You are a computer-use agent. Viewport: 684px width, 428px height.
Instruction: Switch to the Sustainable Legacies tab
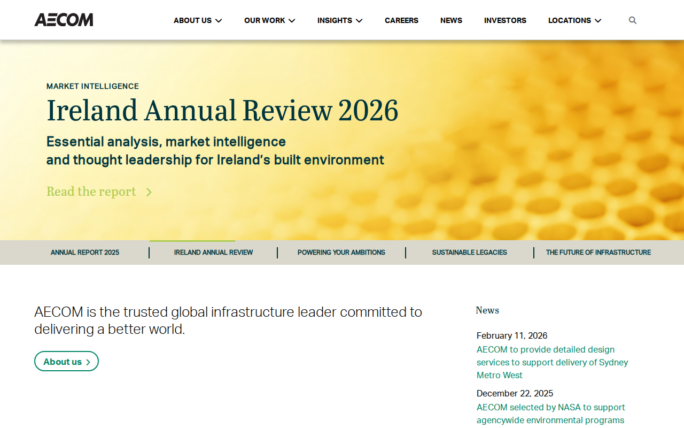[469, 253]
